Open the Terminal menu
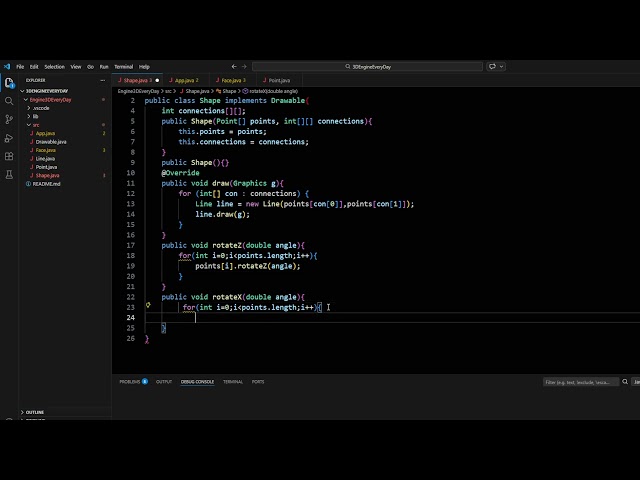 click(124, 67)
